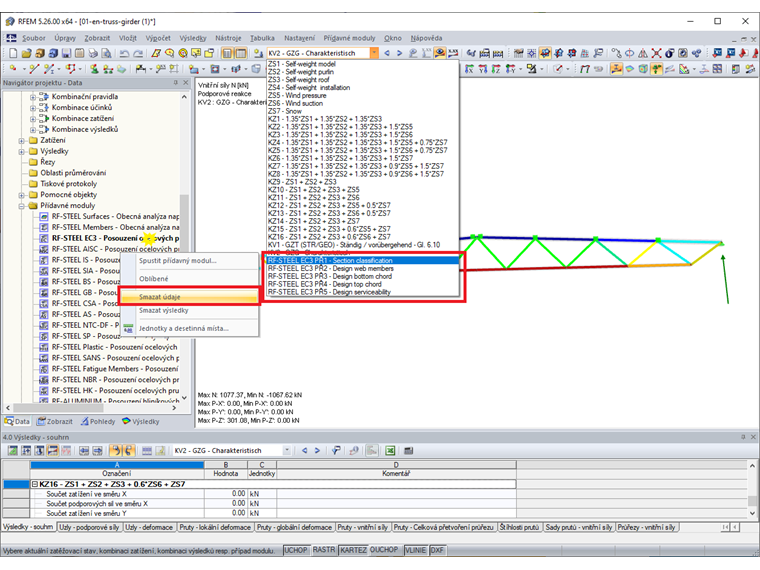760x570 pixels.
Task: Click the new node tool icon
Action: click(13, 69)
